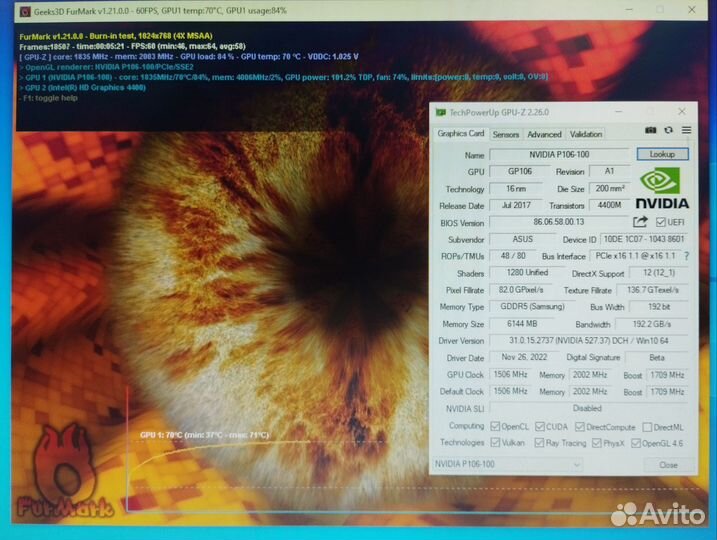
Task: Click the Lookup button
Action: pos(662,154)
